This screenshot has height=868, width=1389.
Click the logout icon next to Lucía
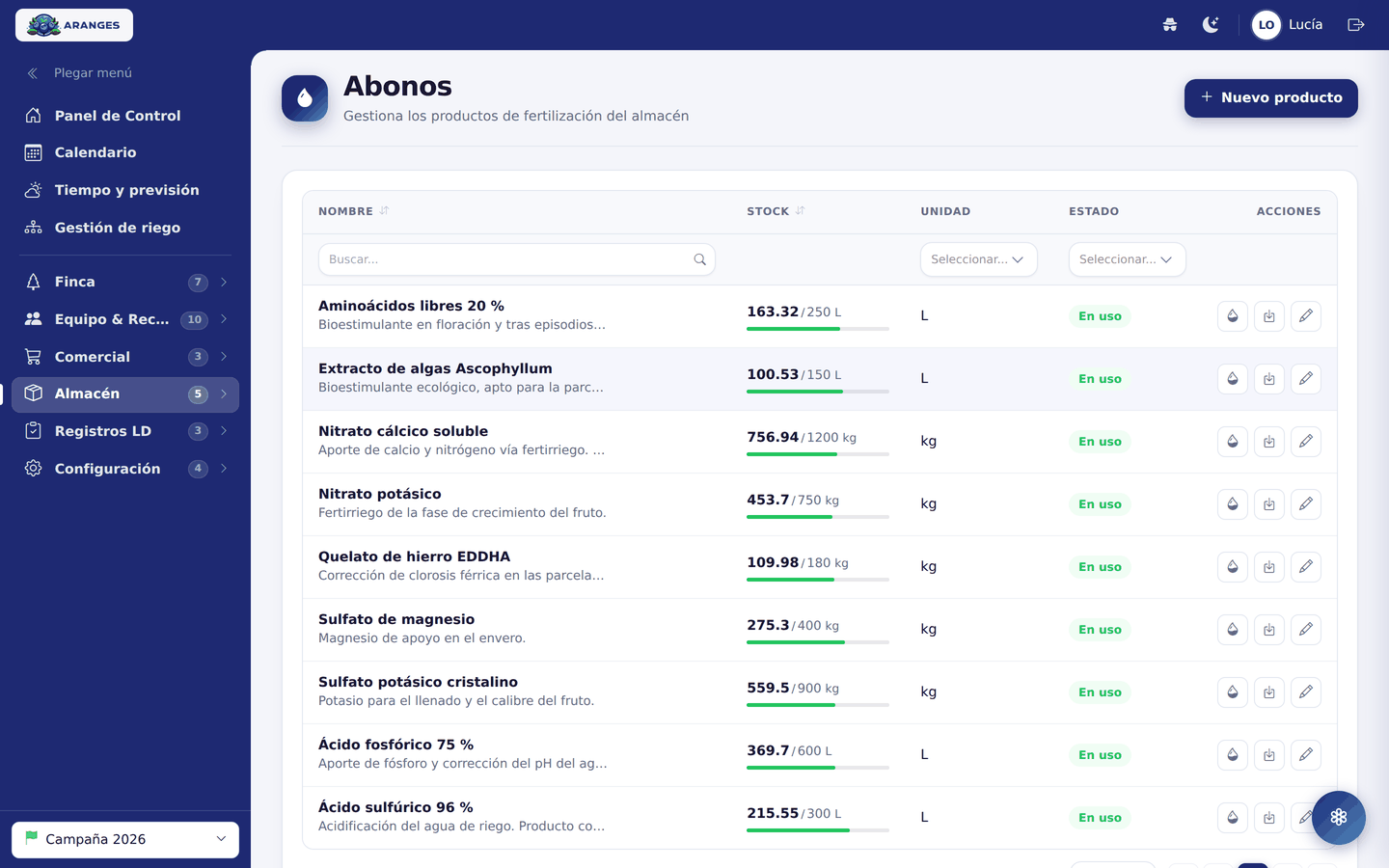click(1356, 25)
